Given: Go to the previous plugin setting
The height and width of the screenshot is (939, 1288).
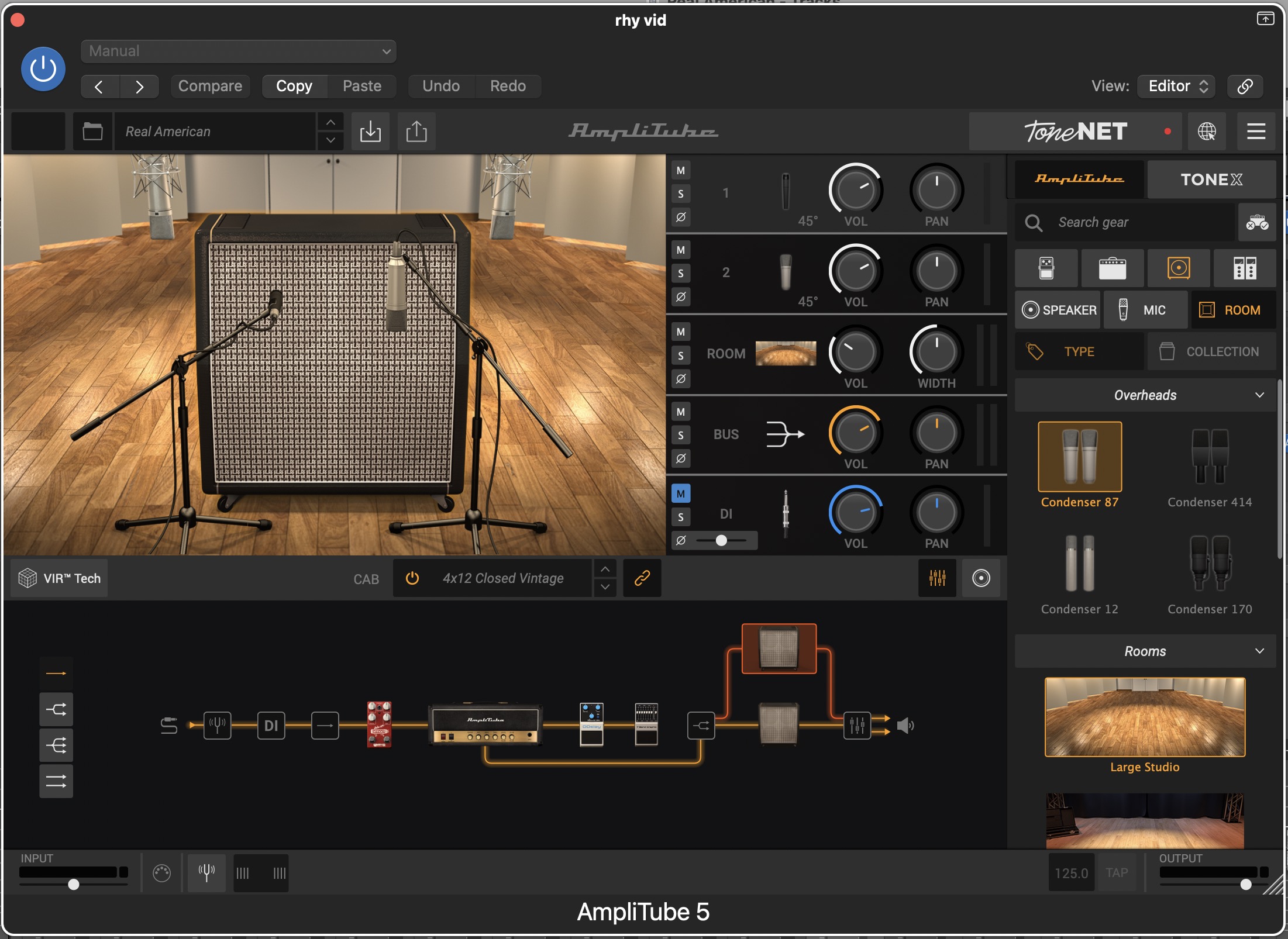Looking at the screenshot, I should pyautogui.click(x=99, y=87).
